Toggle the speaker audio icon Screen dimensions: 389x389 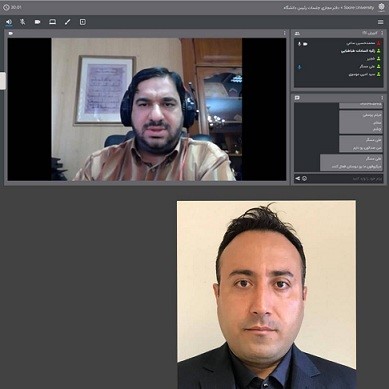[x=9, y=22]
